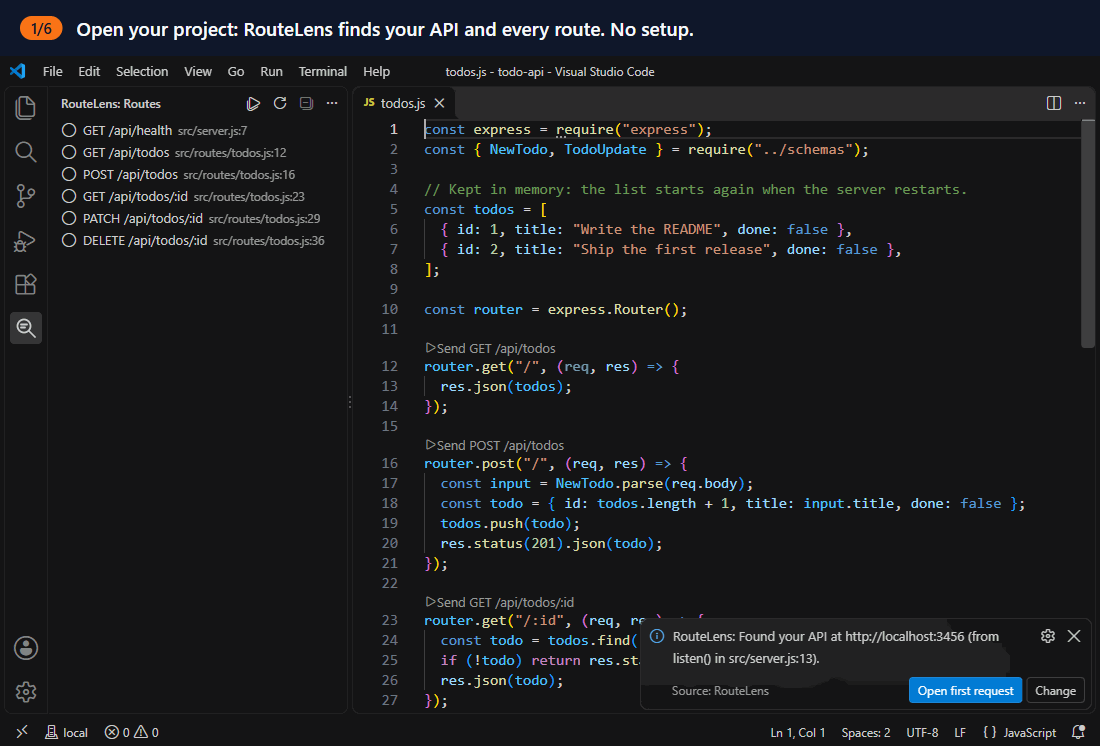Open the Source Control view
This screenshot has height=746, width=1100.
click(25, 196)
